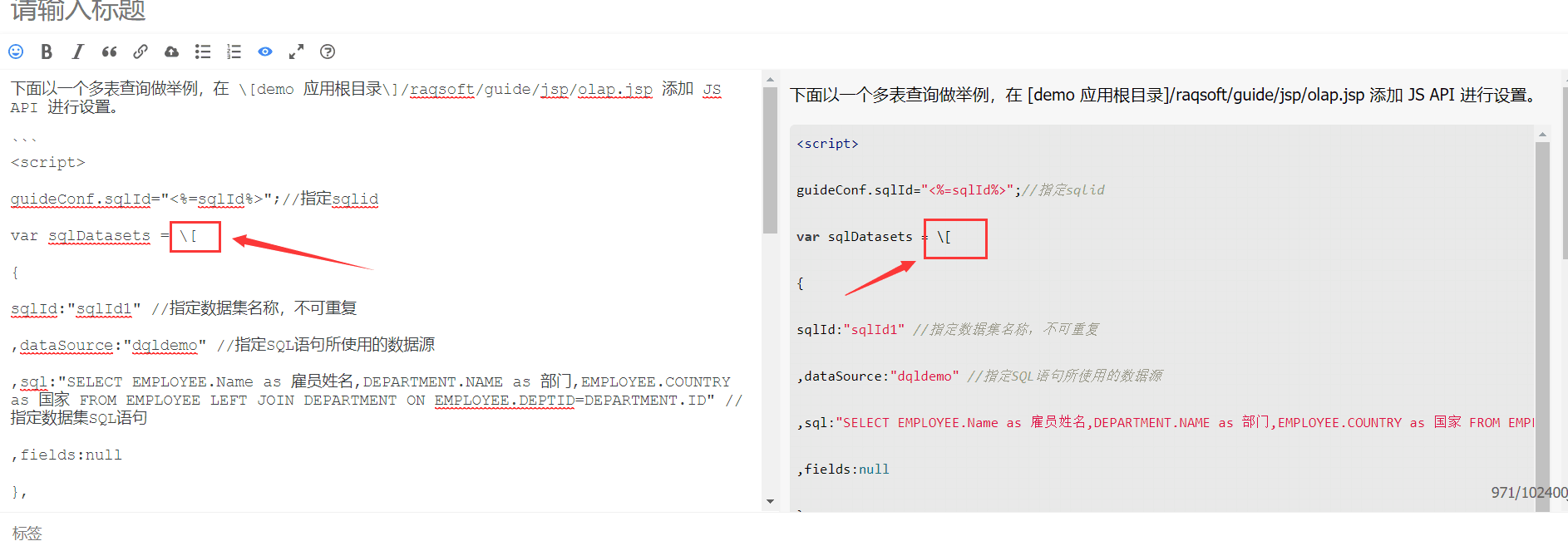Click sqlId:"sqlId1" line in editor
Viewport: 1568px width, 541px height.
184,309
